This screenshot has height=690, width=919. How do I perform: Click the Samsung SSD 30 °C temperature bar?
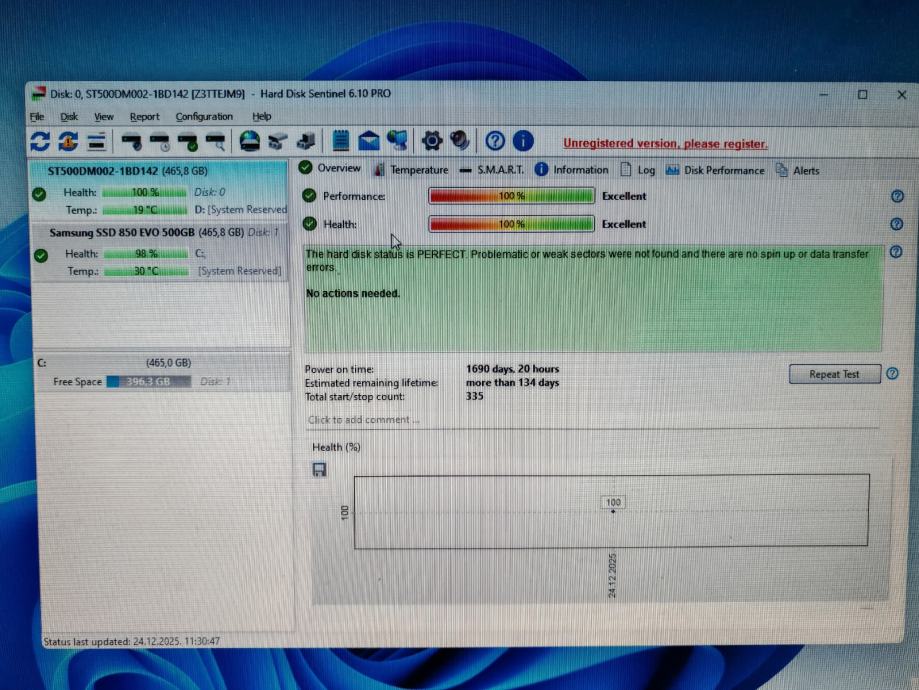(x=146, y=271)
